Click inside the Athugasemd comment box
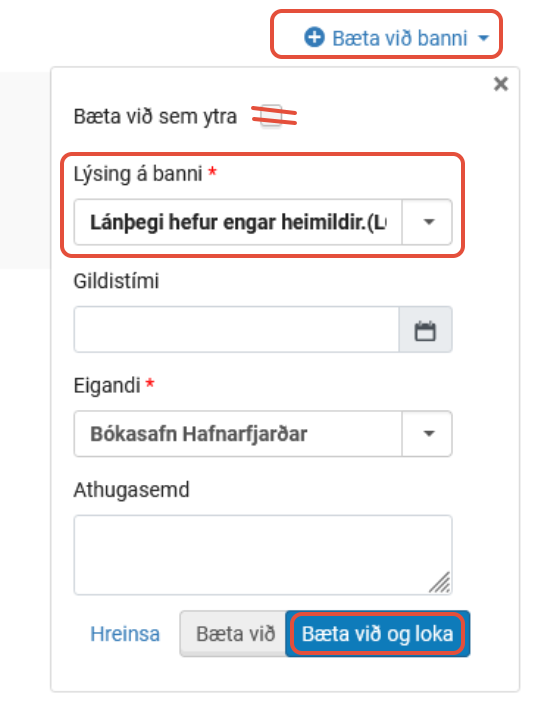538x719 pixels. [x=263, y=555]
